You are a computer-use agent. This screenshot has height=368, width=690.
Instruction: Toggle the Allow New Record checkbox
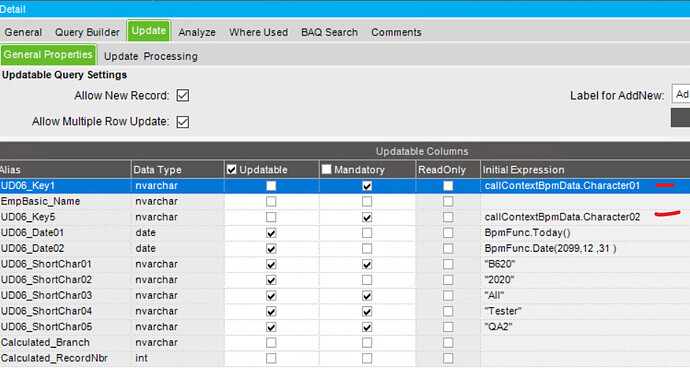tap(183, 95)
